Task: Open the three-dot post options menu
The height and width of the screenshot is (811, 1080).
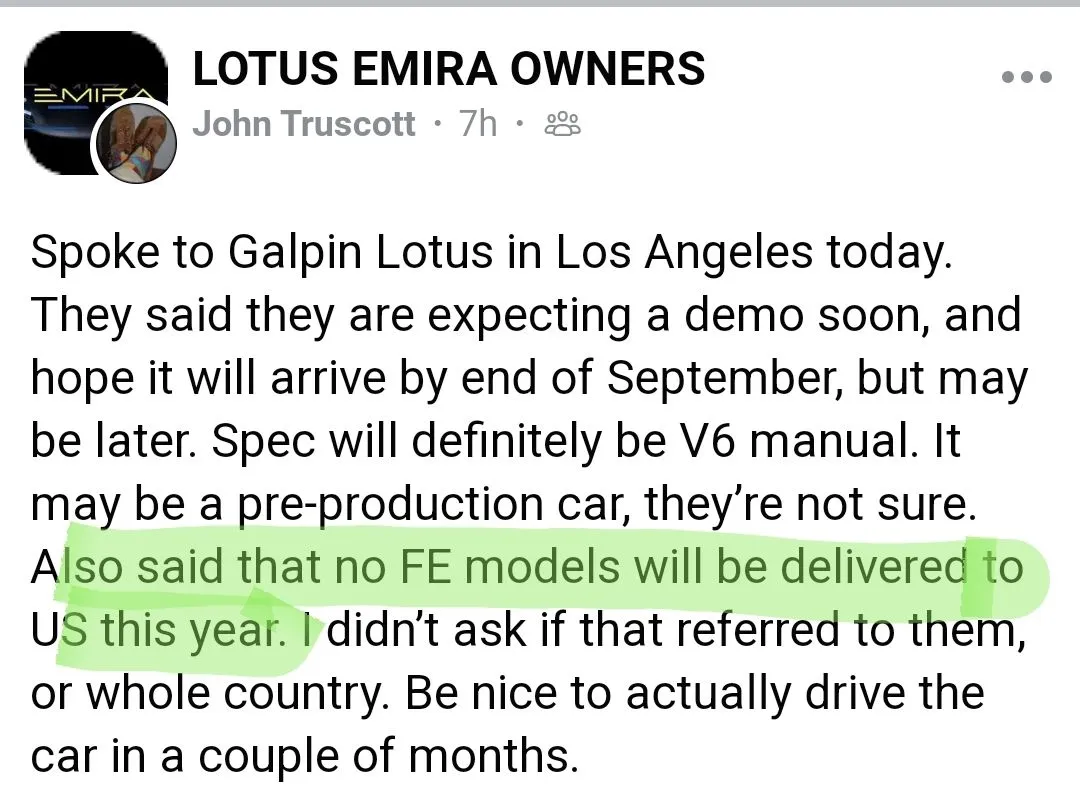Action: coord(1026,77)
